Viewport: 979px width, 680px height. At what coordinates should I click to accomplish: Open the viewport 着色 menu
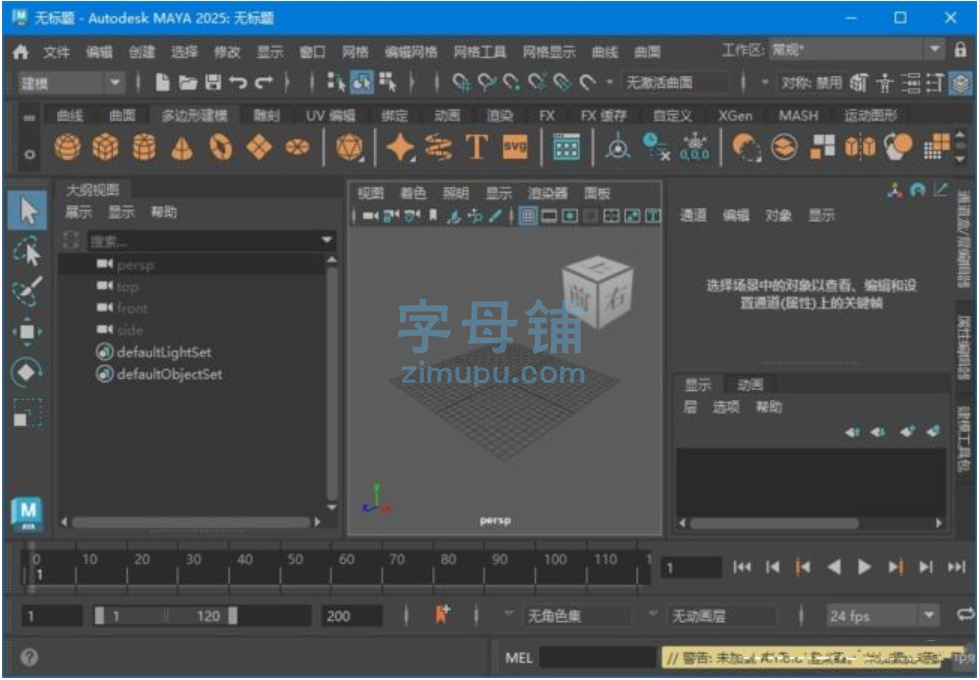(412, 194)
